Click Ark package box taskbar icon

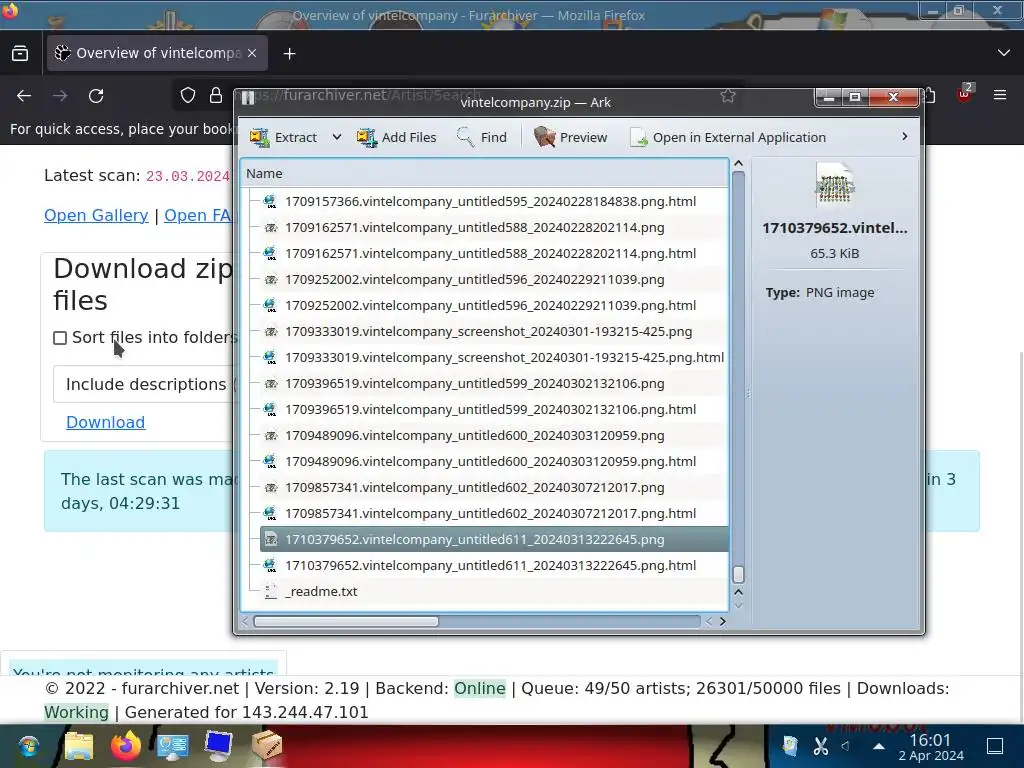click(x=266, y=746)
